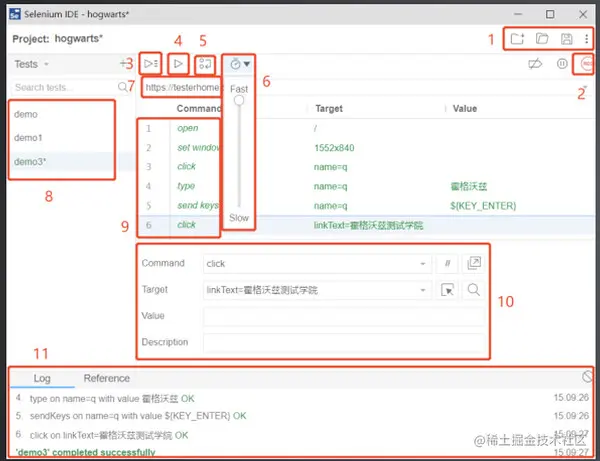Start recording with REC button
The image size is (600, 461).
click(x=586, y=64)
